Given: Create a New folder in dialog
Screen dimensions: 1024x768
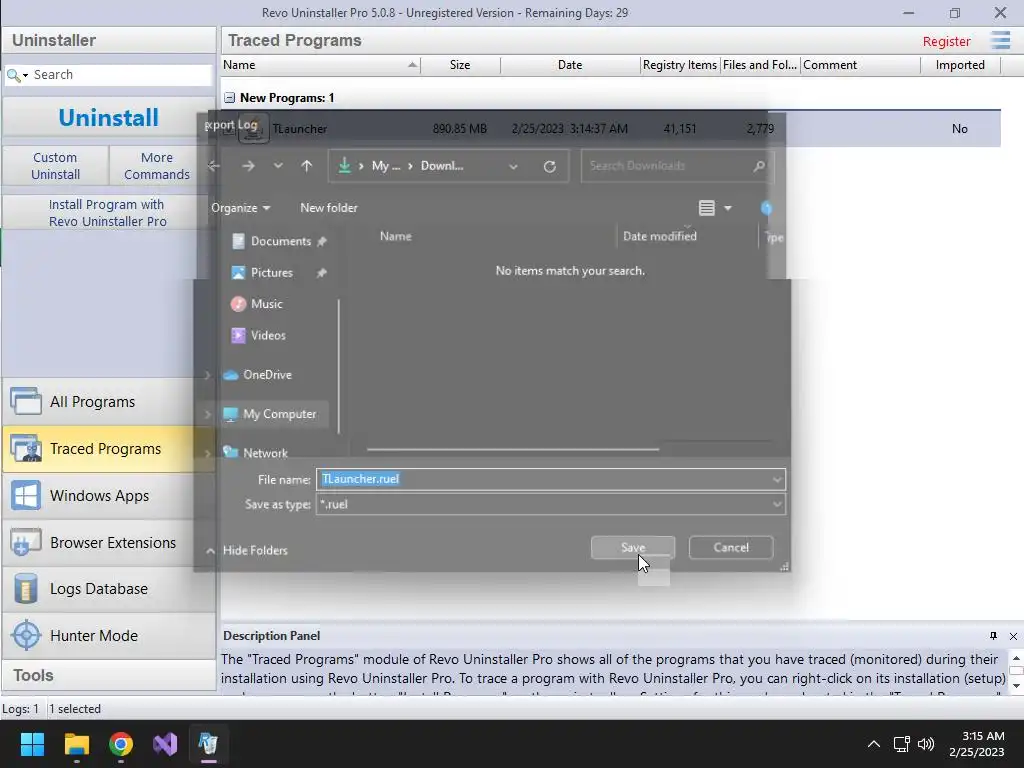Looking at the screenshot, I should click(328, 208).
